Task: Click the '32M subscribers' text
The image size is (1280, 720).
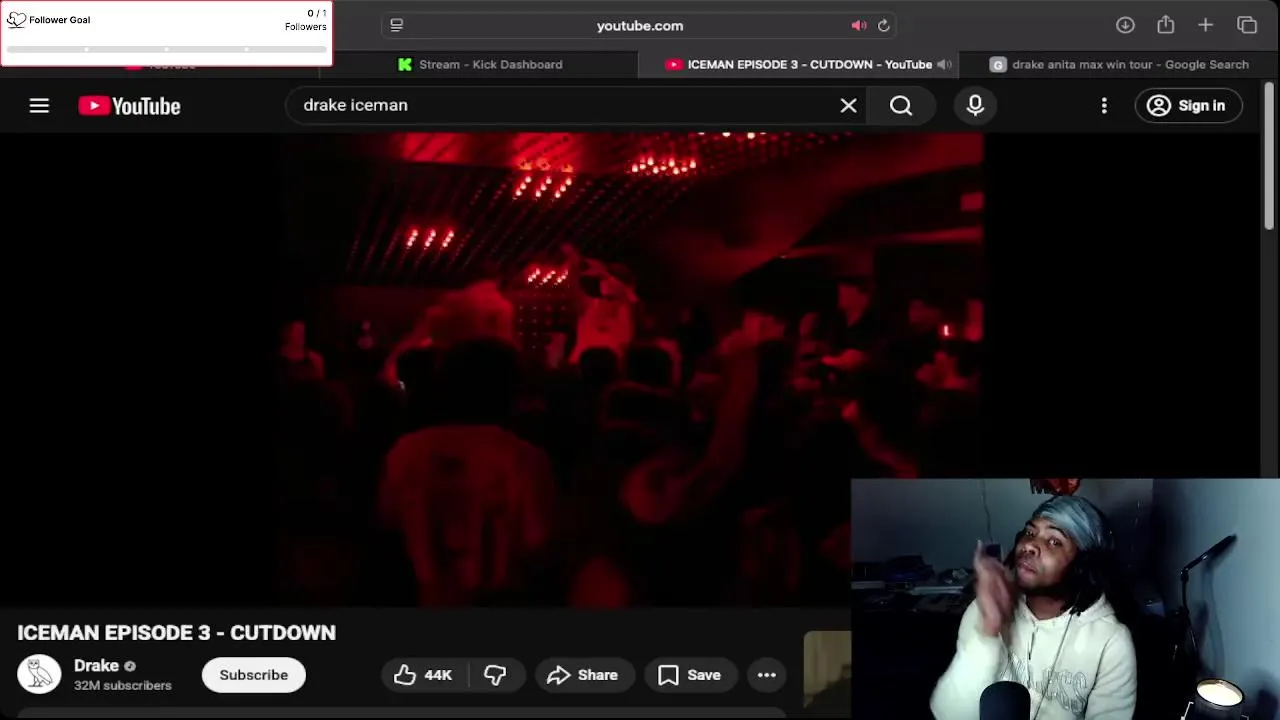Action: (123, 685)
